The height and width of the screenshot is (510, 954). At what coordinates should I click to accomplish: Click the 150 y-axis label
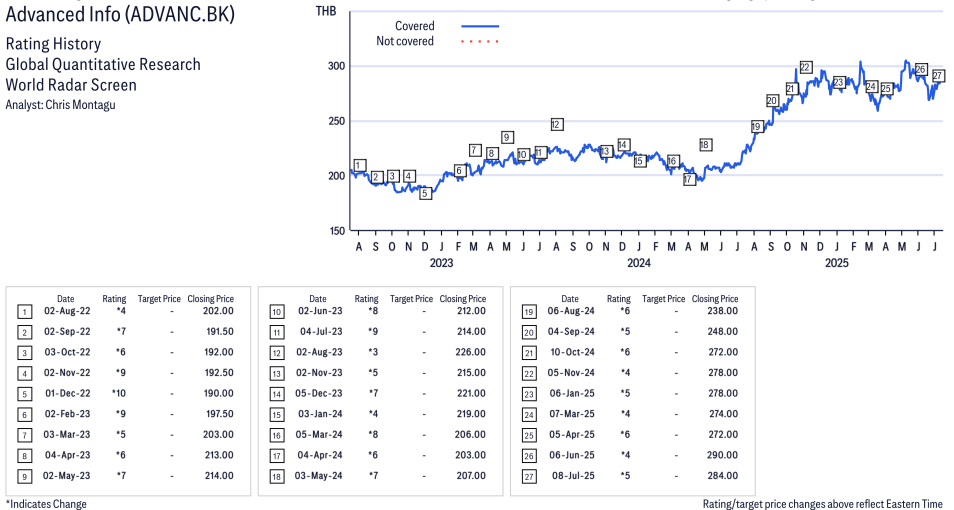tap(336, 231)
